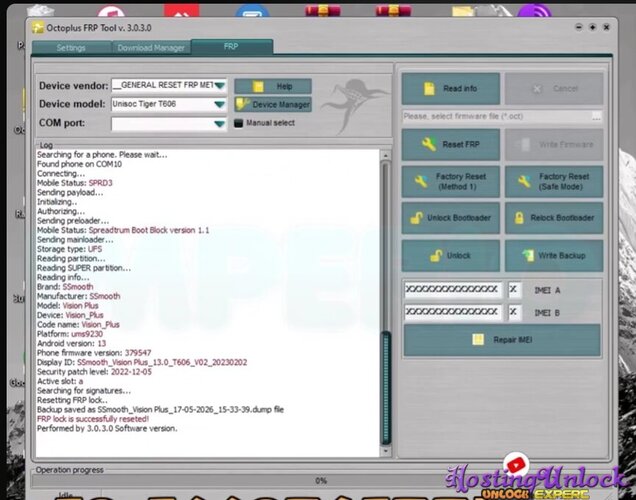
Task: Click the Cancel button's X icon
Action: coord(537,89)
